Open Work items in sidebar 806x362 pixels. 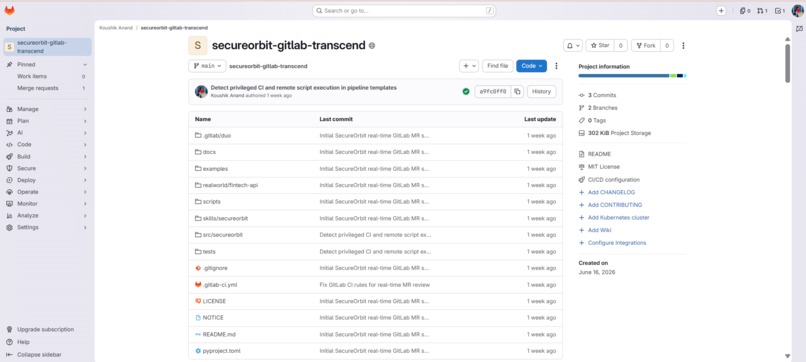[47, 77]
